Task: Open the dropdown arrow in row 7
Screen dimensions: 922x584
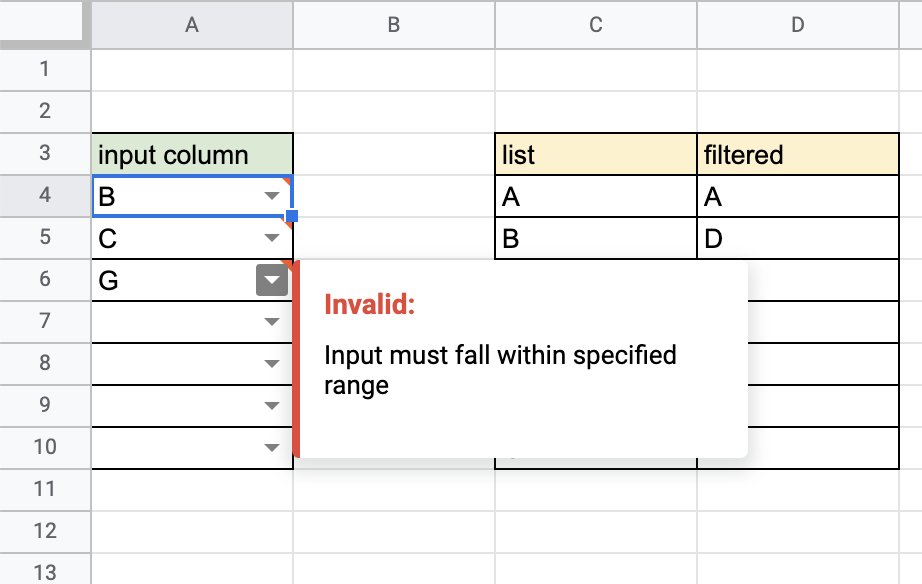Action: coord(272,322)
